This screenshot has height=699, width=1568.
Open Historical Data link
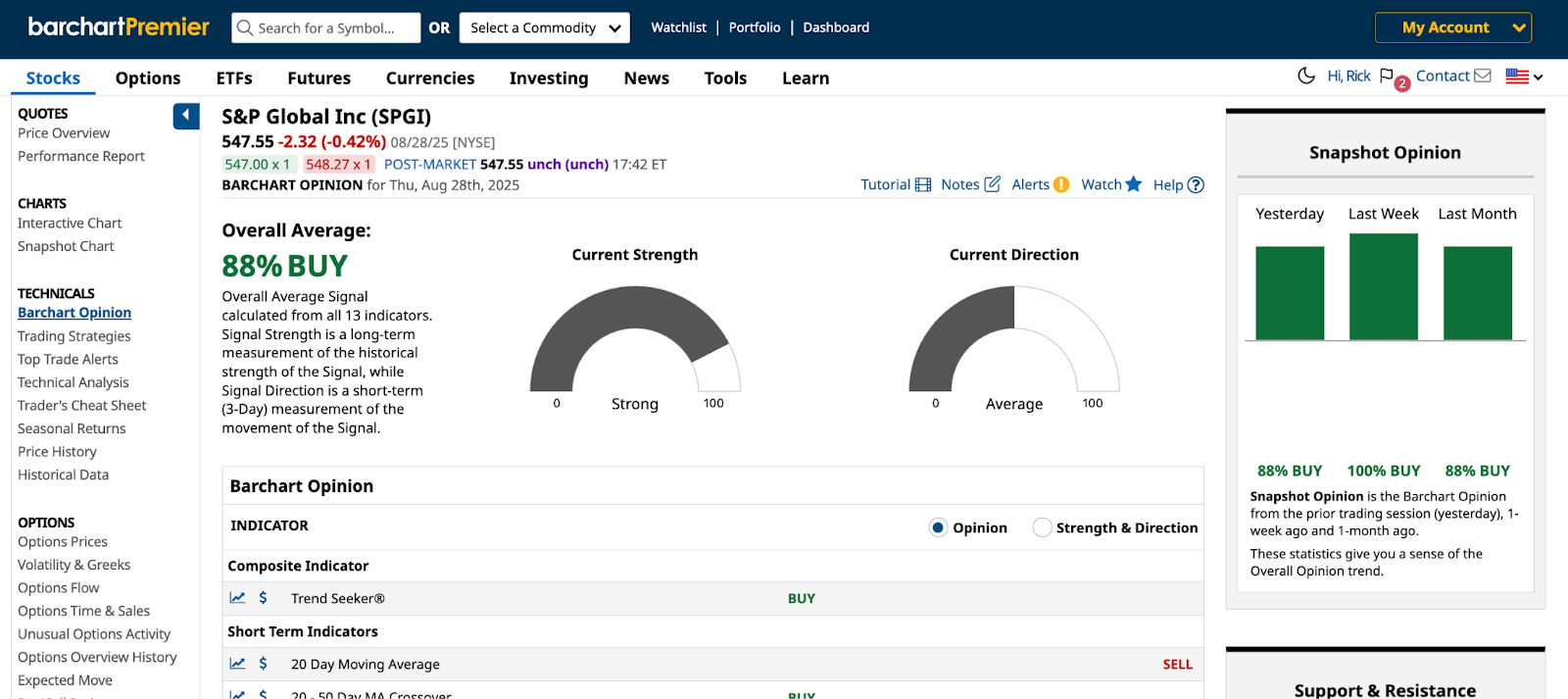(x=64, y=474)
